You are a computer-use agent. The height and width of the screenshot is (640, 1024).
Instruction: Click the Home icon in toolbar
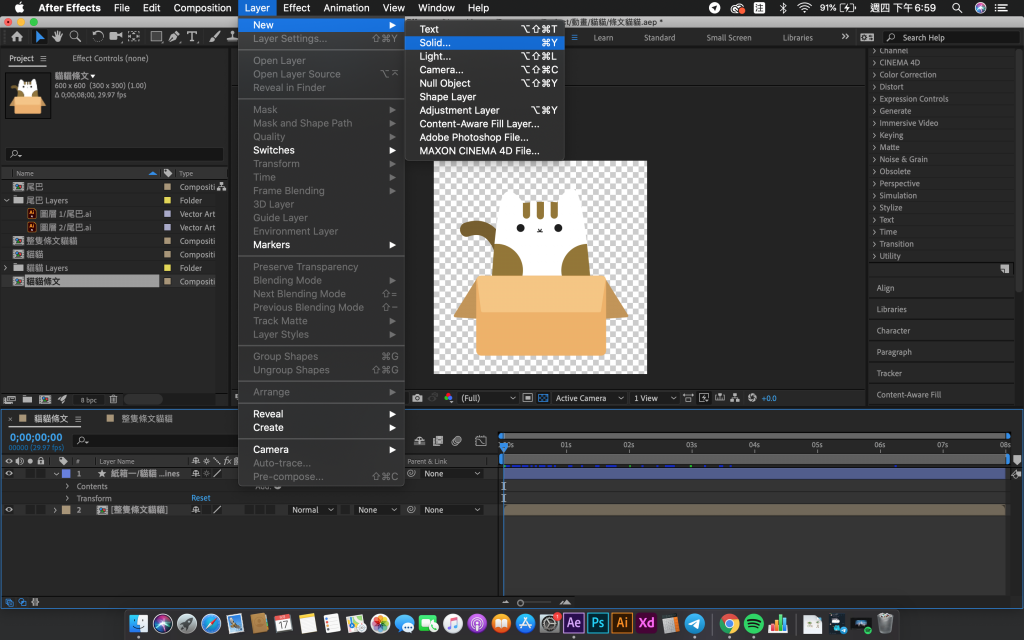pyautogui.click(x=17, y=37)
